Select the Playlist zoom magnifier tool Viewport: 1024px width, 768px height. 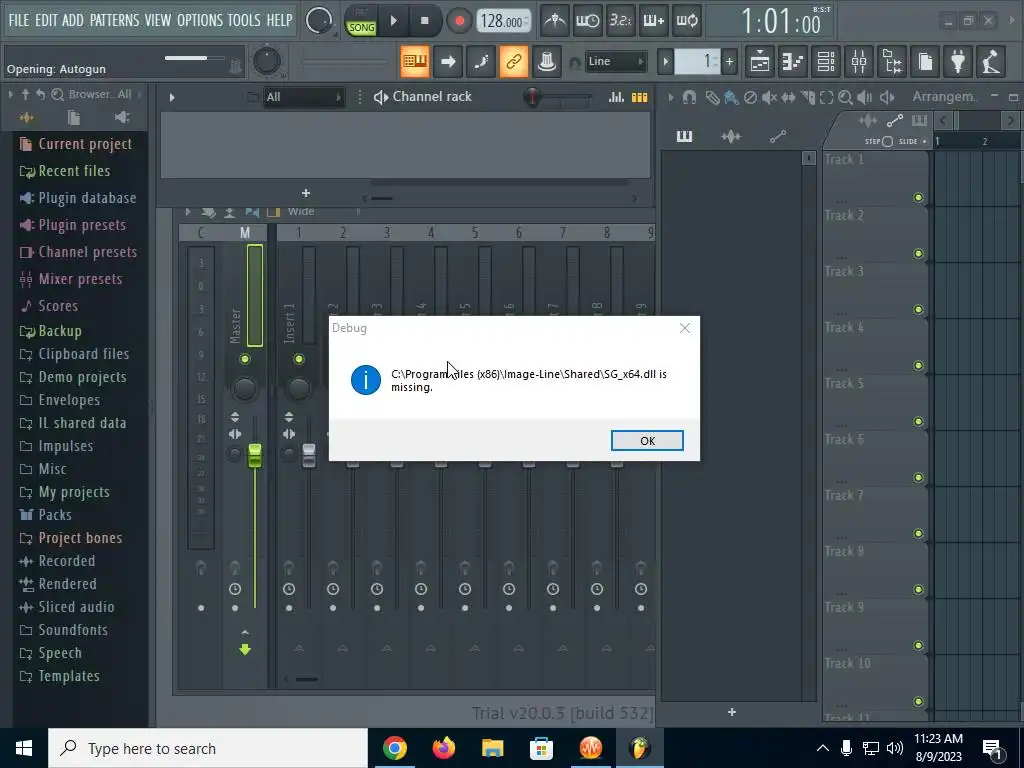pos(845,97)
